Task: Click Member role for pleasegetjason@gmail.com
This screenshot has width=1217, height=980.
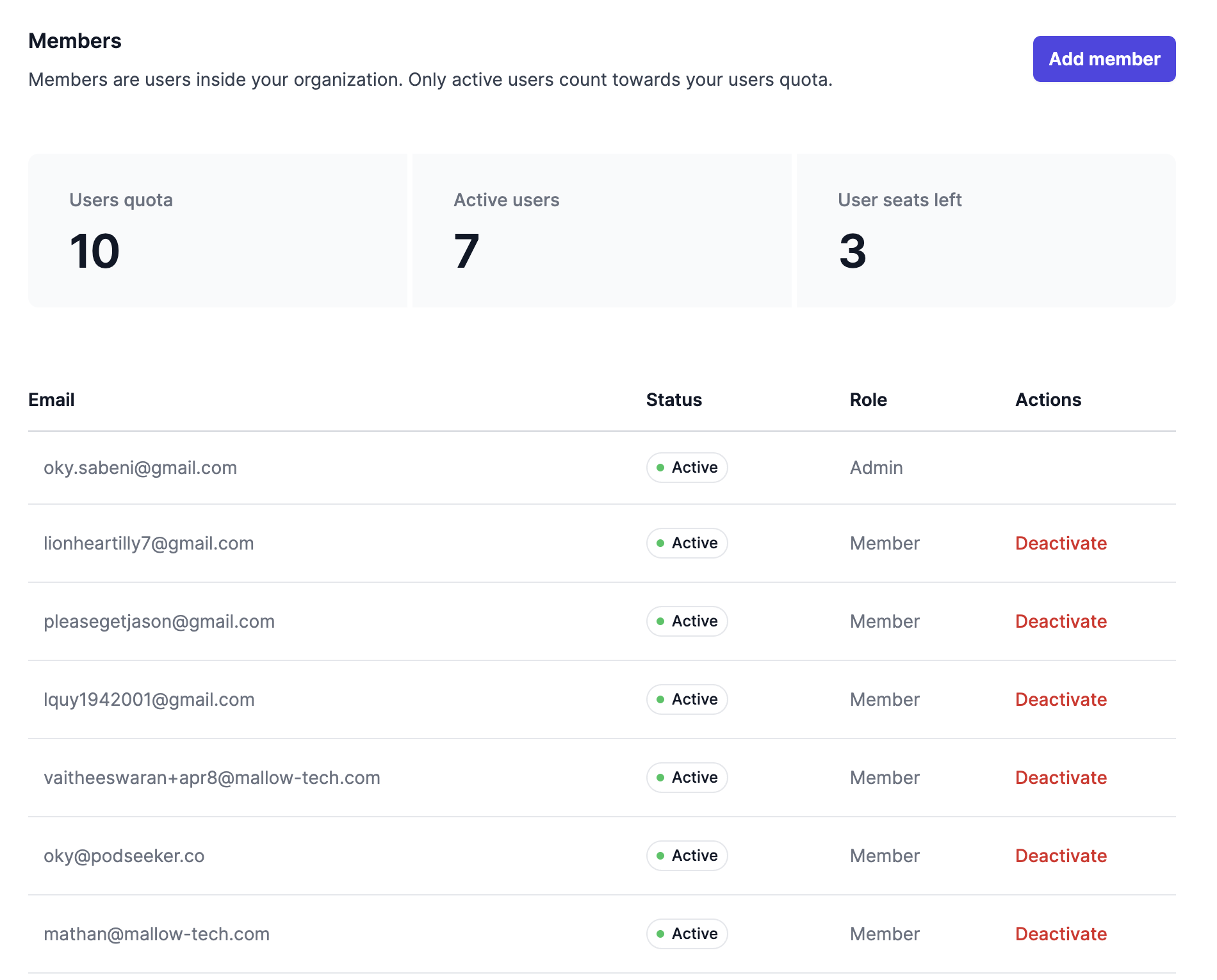Action: [x=885, y=621]
